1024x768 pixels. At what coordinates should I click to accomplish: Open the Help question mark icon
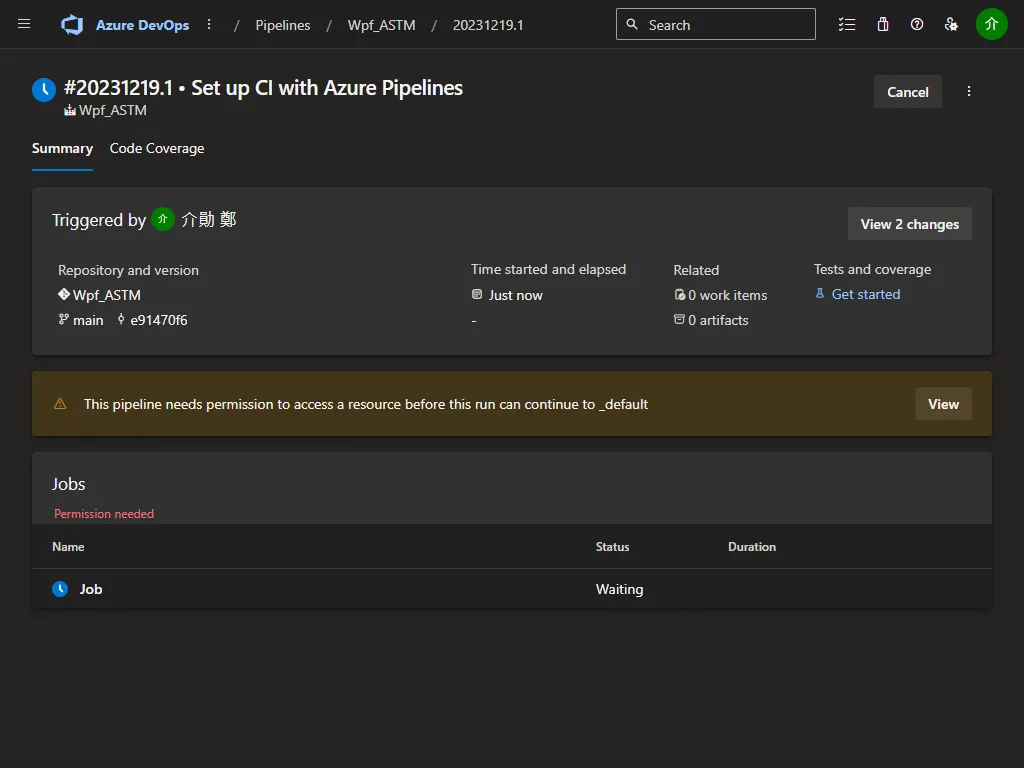point(917,24)
